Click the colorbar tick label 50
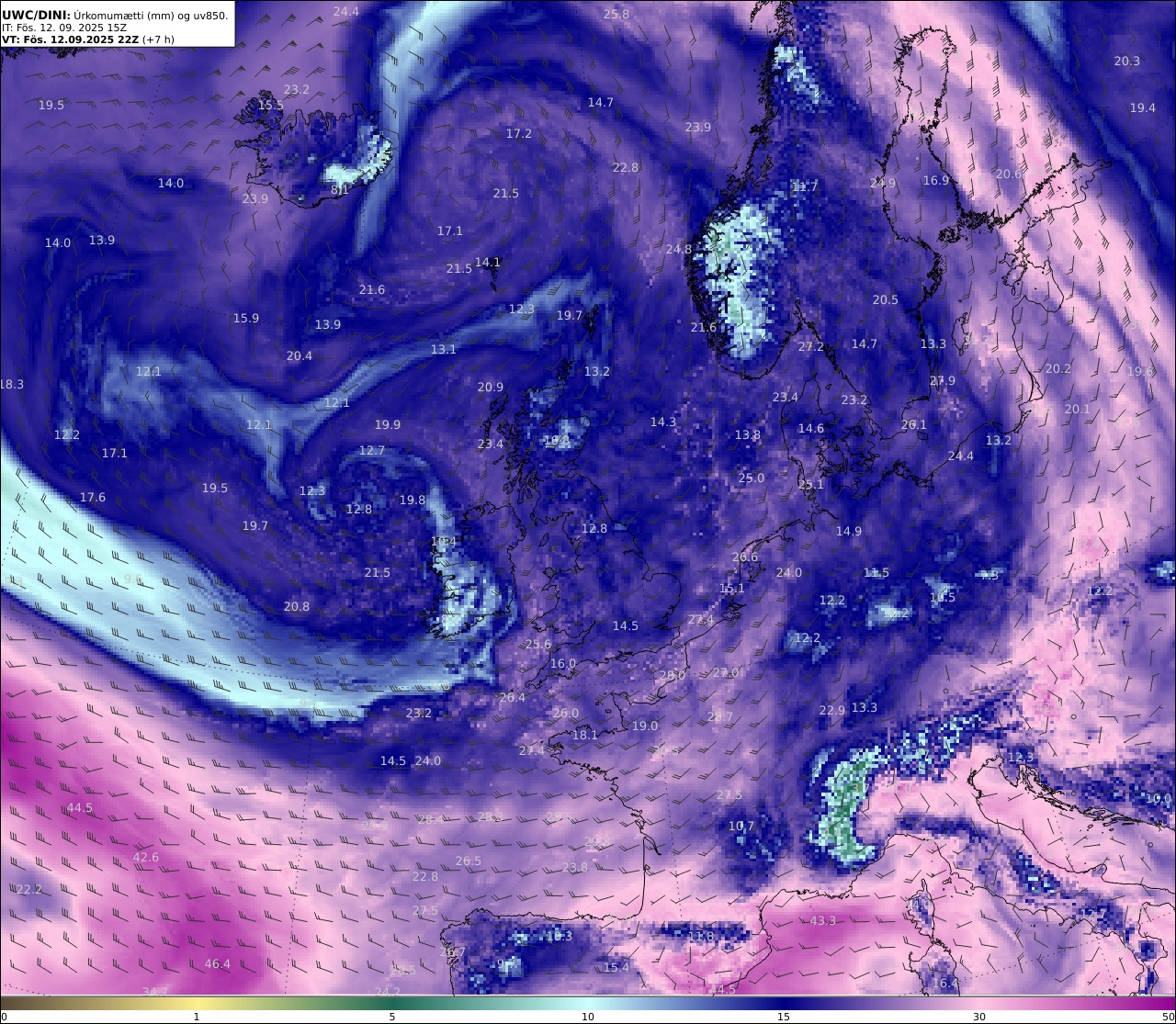The image size is (1176, 1024). [x=1168, y=1017]
